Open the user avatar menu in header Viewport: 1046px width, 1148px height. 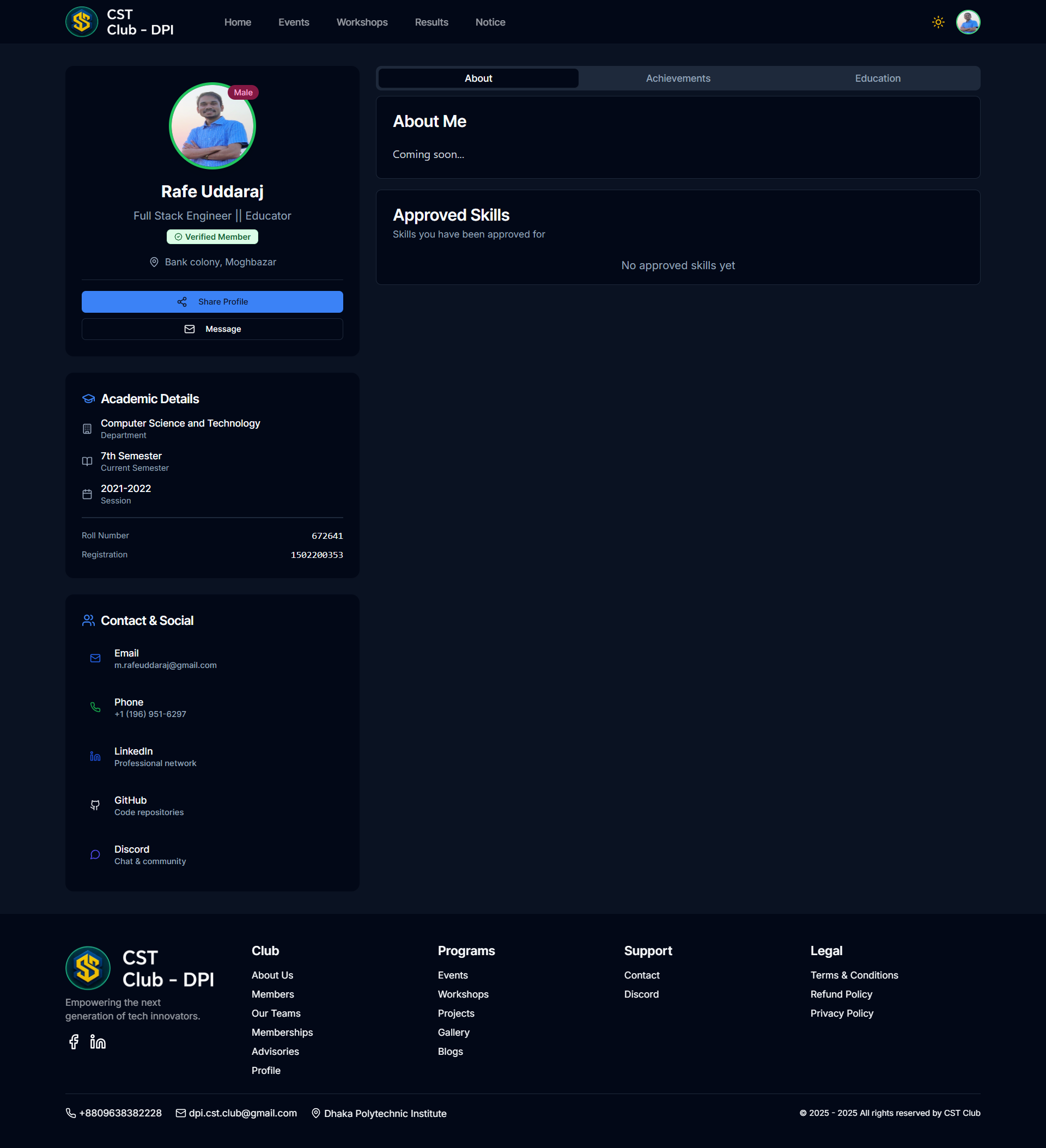[968, 22]
